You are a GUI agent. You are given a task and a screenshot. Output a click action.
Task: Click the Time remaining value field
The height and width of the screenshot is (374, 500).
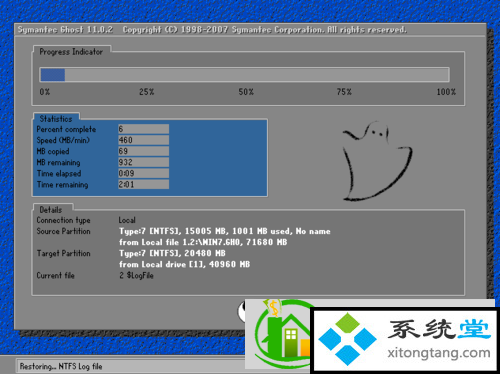tap(144, 184)
